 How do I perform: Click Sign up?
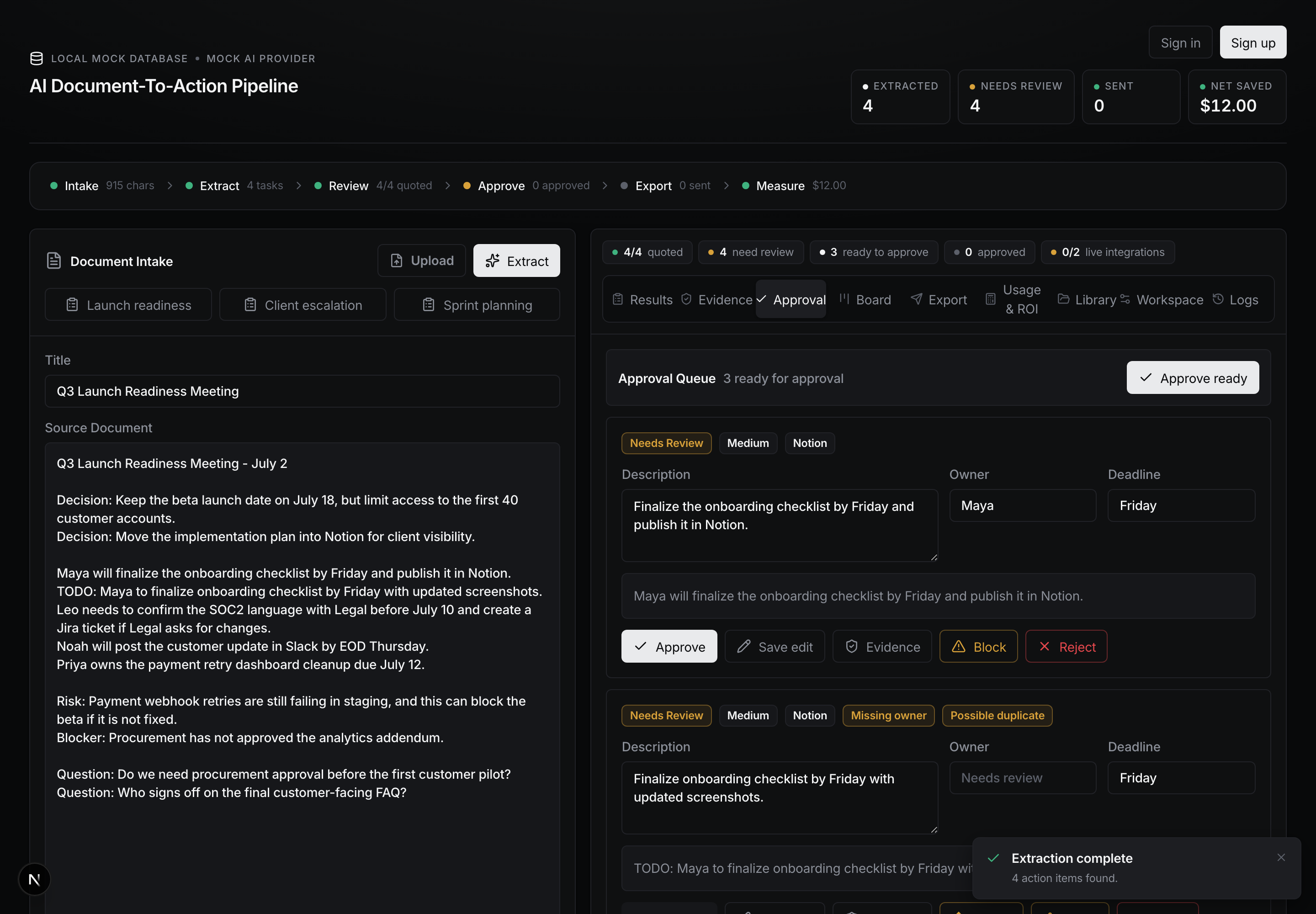[x=1253, y=43]
